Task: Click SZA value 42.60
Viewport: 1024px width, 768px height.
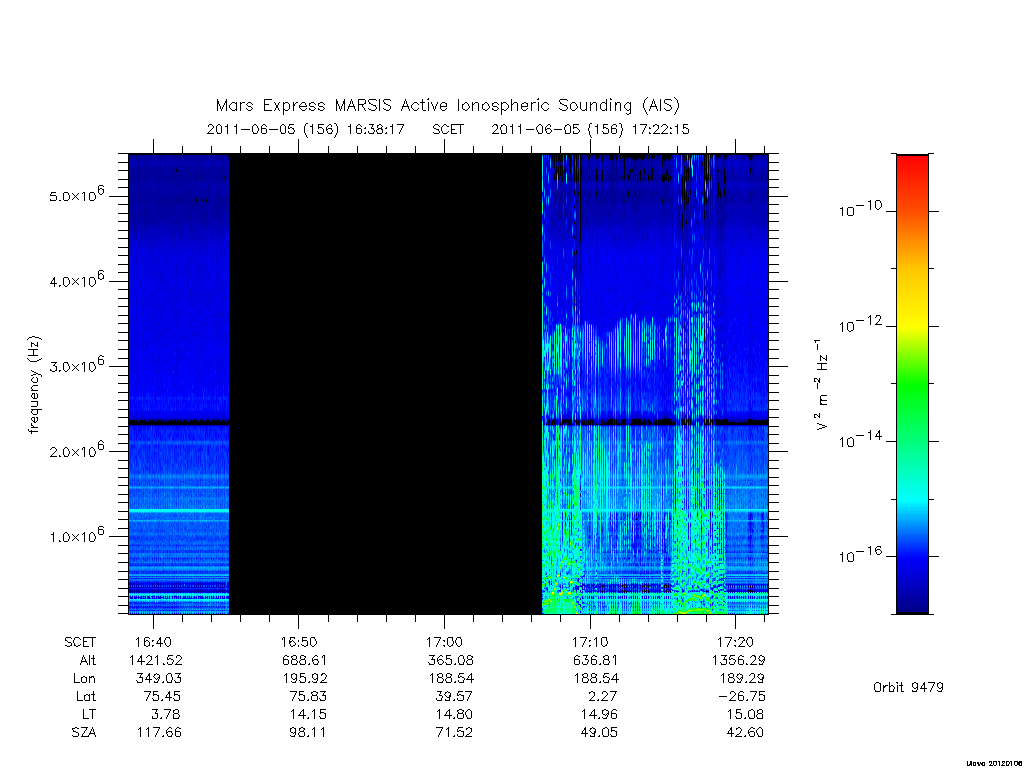Action: pyautogui.click(x=744, y=733)
